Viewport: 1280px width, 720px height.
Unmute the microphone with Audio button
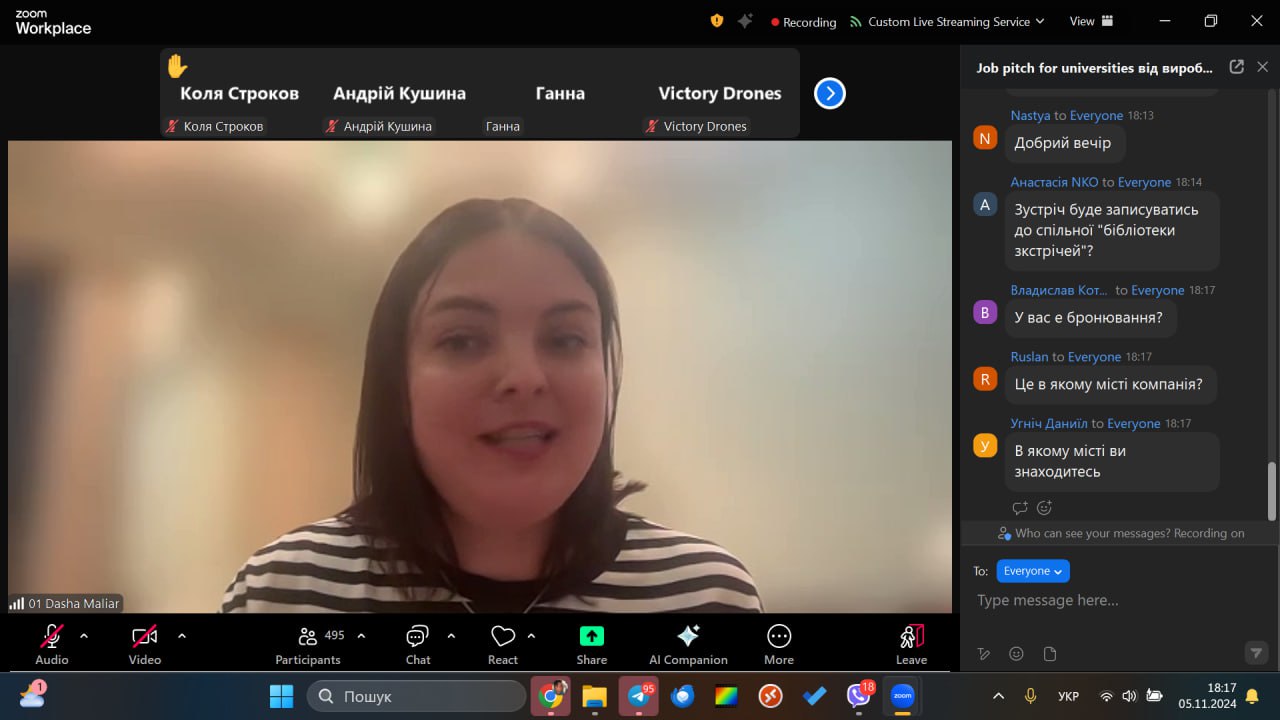pos(52,643)
